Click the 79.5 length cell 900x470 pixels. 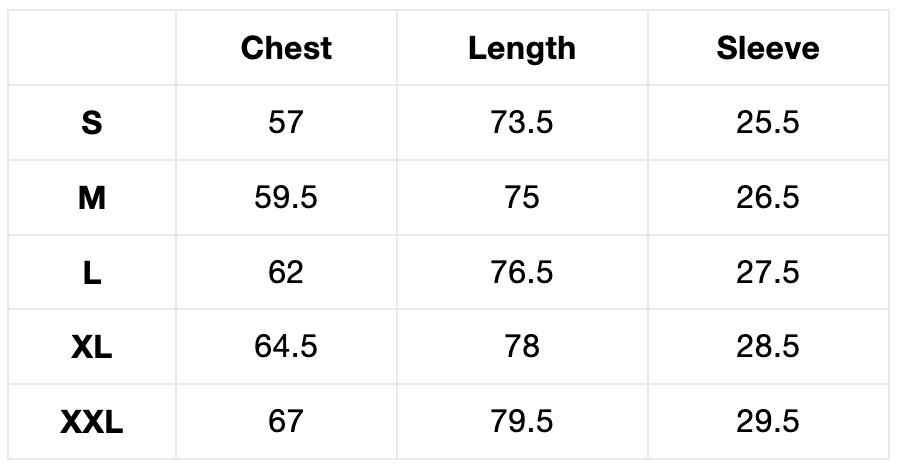click(522, 422)
